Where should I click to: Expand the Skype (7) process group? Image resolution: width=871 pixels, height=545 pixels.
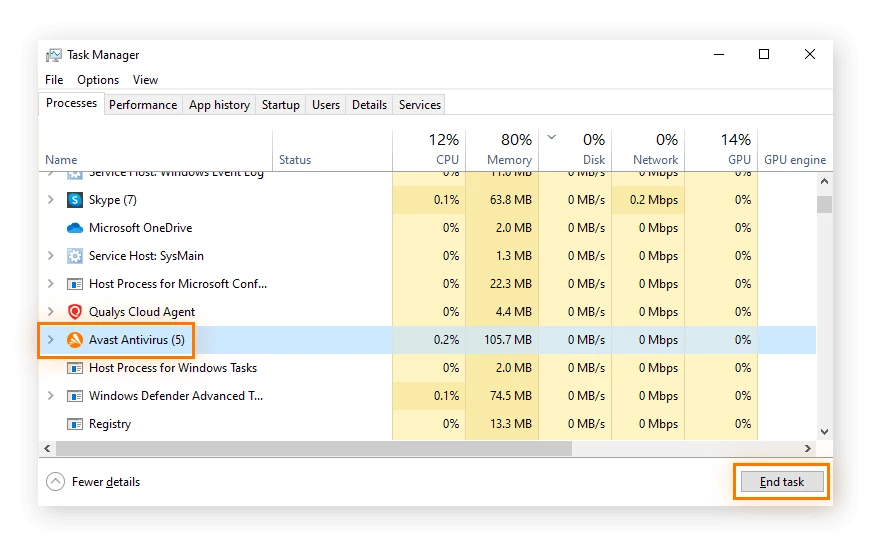tap(51, 200)
